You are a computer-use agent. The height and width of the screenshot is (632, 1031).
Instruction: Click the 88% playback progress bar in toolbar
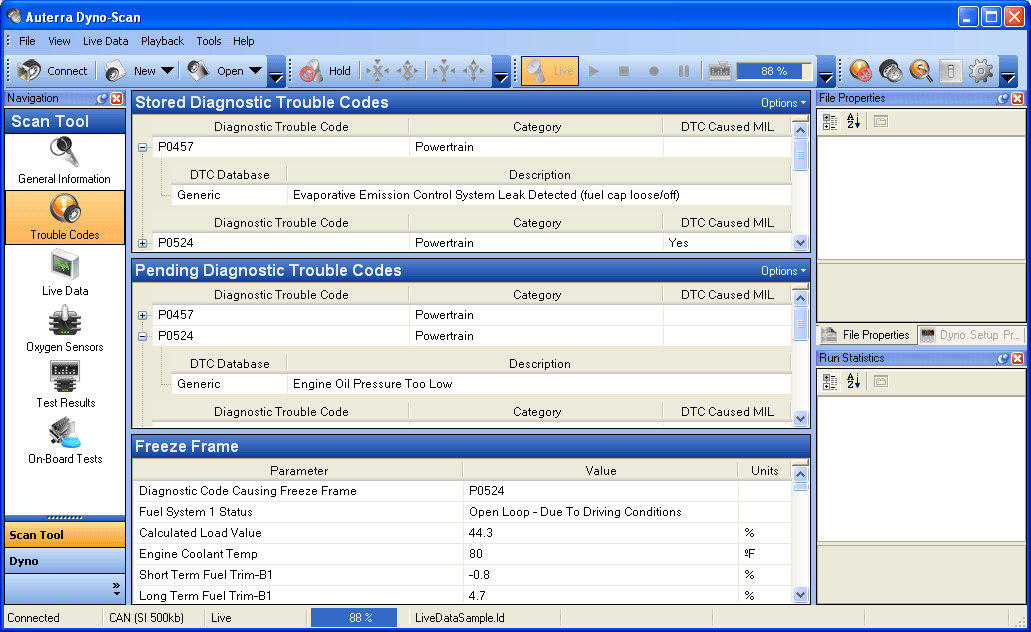coord(773,71)
